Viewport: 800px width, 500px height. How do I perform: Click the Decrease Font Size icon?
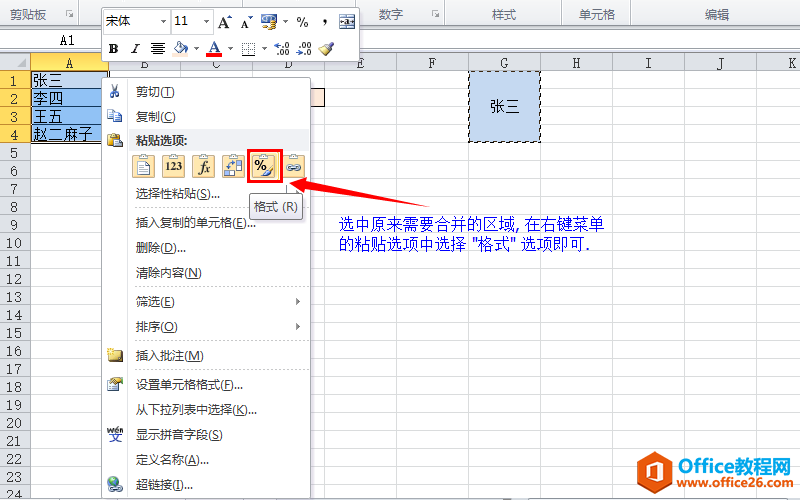point(246,22)
